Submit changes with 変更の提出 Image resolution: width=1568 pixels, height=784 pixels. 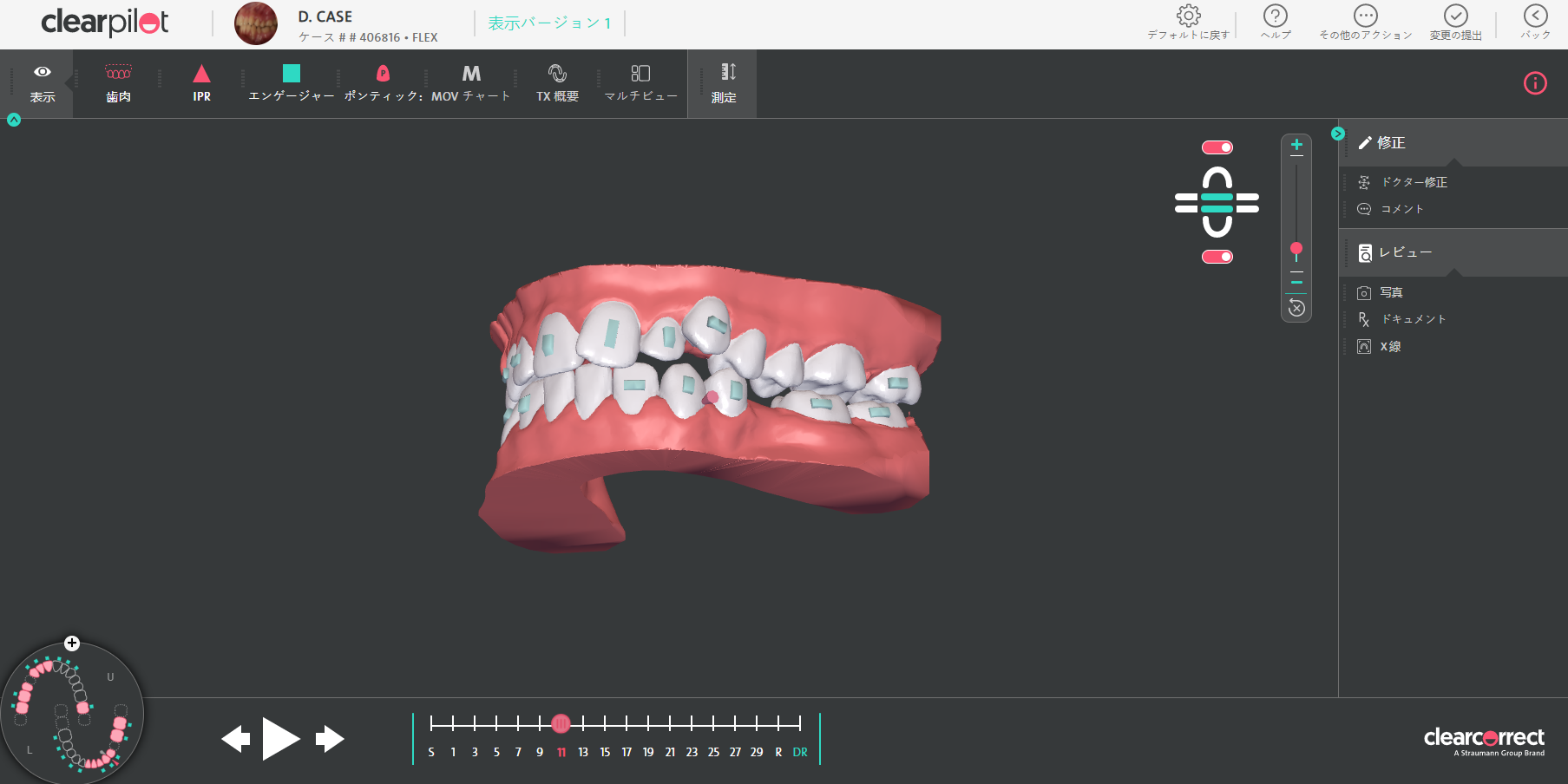(x=1455, y=23)
